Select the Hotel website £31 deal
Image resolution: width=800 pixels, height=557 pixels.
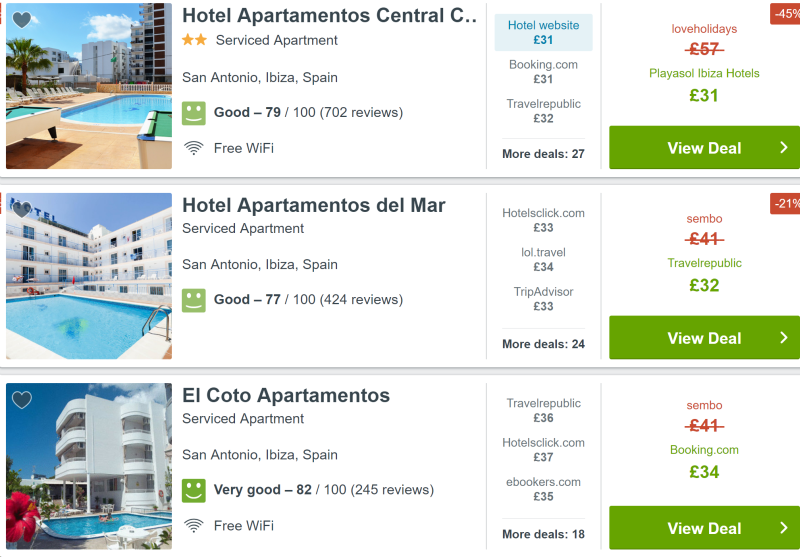(543, 33)
